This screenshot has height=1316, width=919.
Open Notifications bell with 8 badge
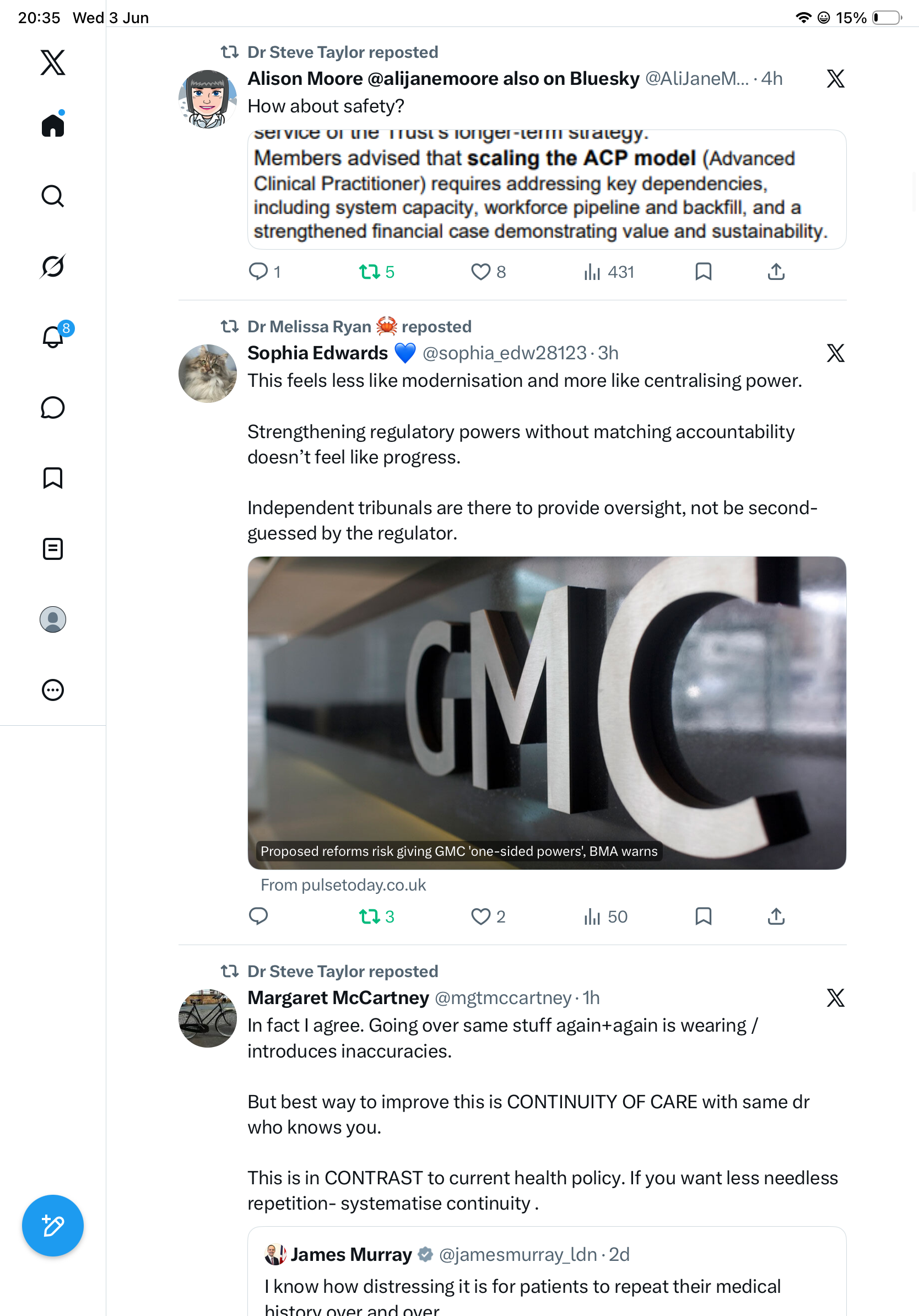click(x=53, y=337)
